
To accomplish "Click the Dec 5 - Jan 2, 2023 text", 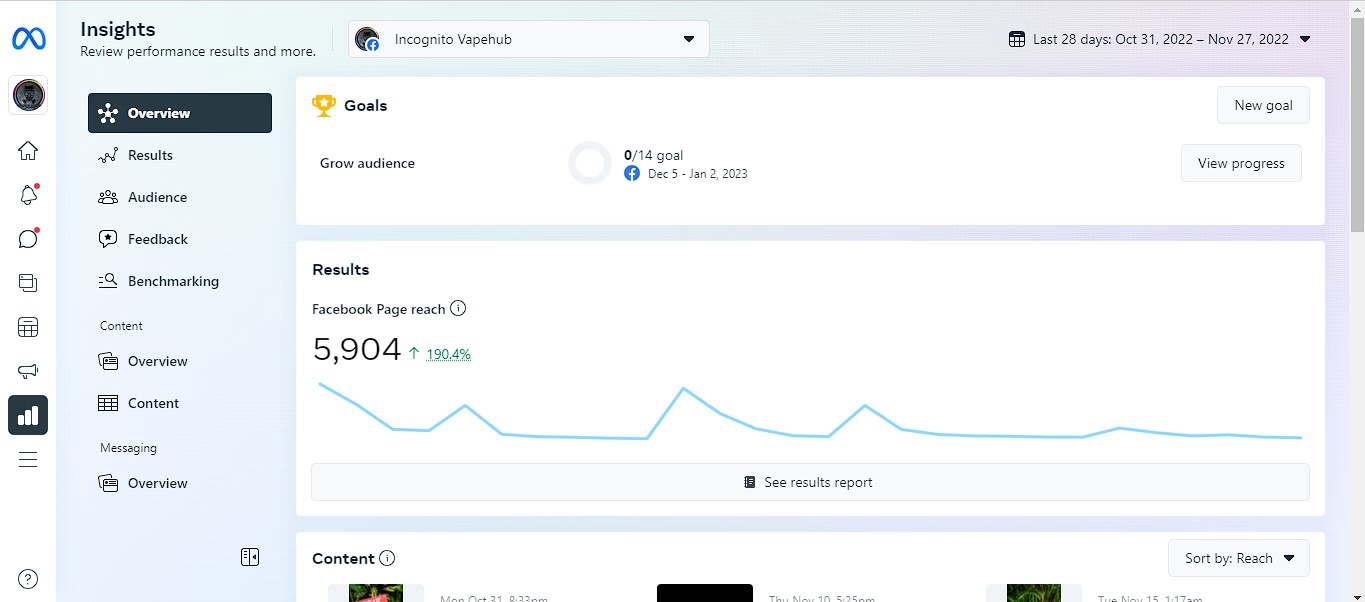I will [698, 174].
